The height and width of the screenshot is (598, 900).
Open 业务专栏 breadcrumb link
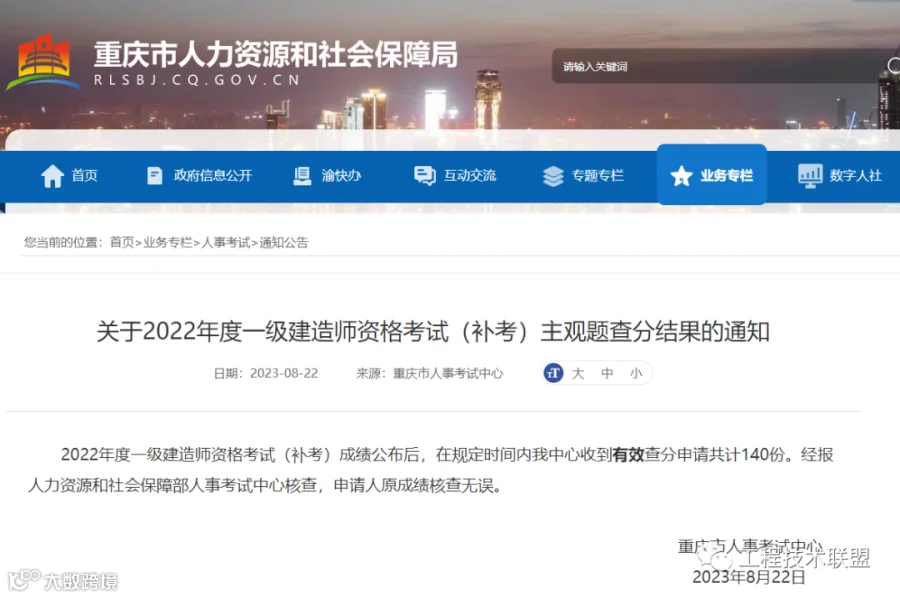[168, 242]
